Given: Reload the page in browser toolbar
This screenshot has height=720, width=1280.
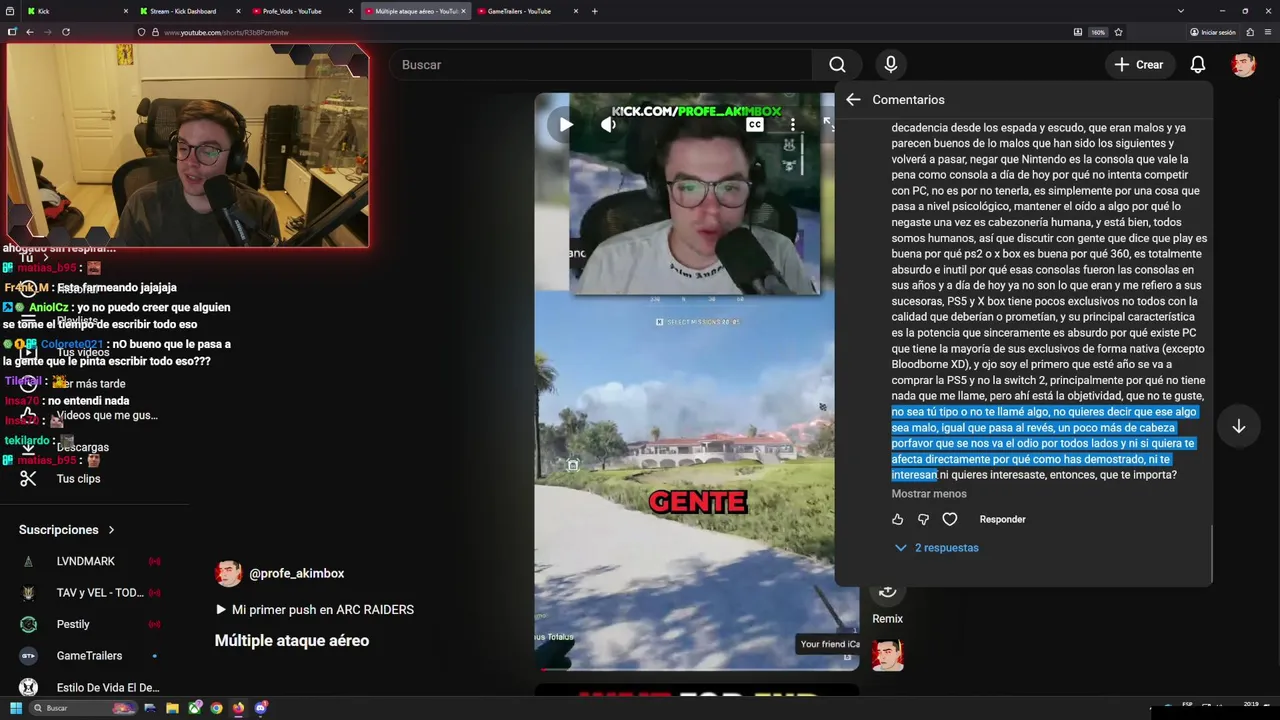Looking at the screenshot, I should pos(66,32).
